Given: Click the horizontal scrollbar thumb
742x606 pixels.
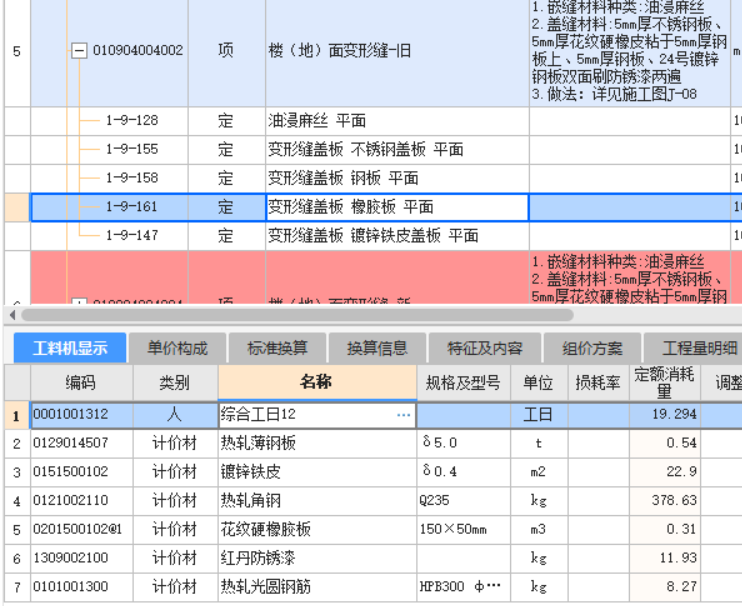Looking at the screenshot, I should pos(298,315).
